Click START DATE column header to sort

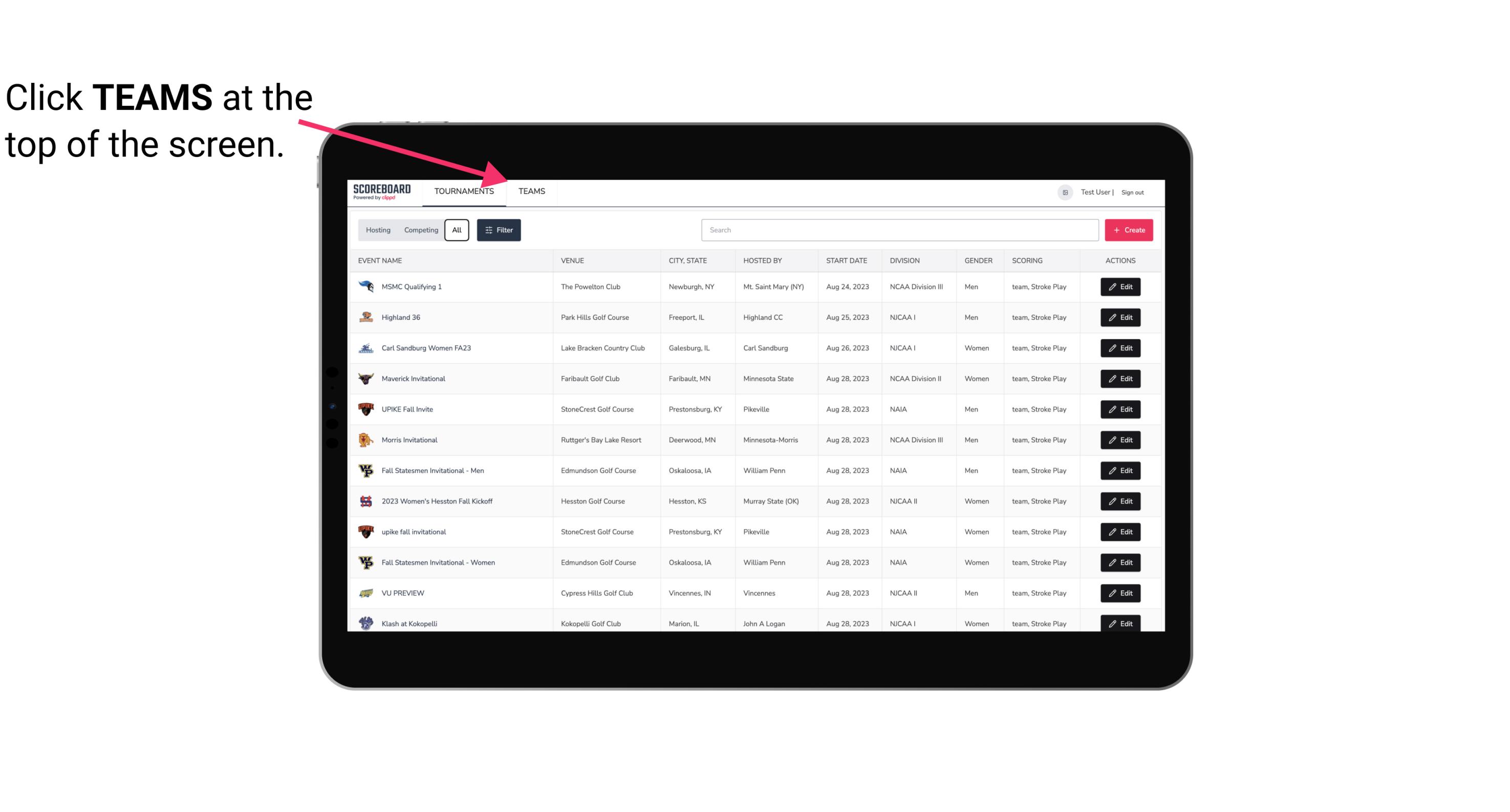point(847,260)
